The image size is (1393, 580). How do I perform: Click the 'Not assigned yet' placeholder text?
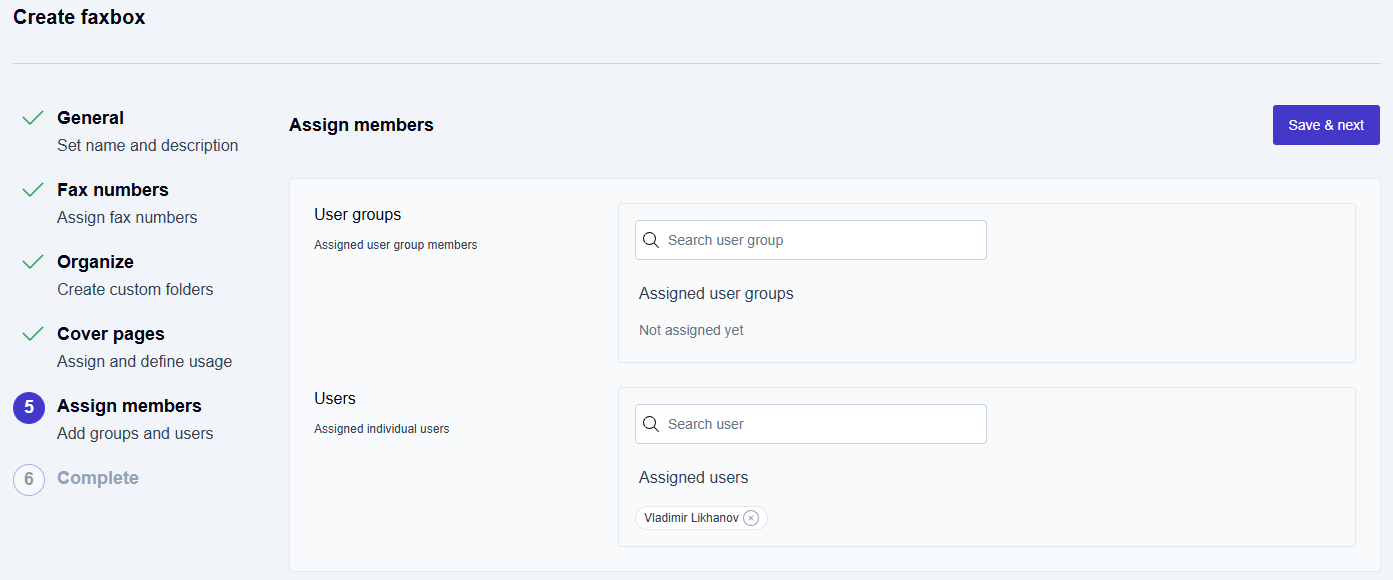[x=691, y=330]
